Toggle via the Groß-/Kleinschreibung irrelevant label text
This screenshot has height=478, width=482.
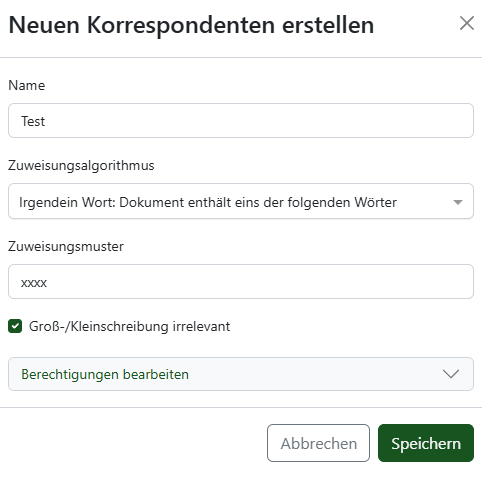[x=129, y=326]
